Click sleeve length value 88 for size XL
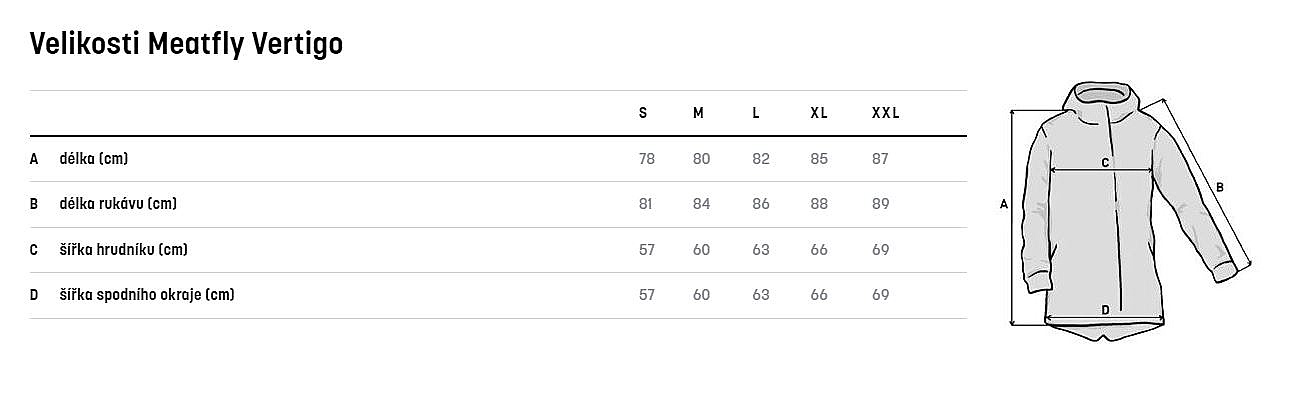The image size is (1309, 401). (819, 204)
